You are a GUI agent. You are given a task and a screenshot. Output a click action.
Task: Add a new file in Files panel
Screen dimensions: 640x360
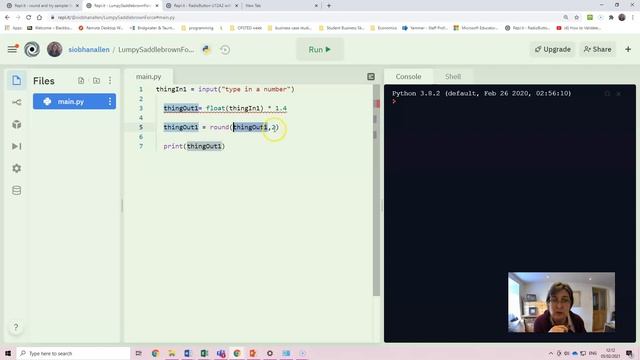pos(81,80)
